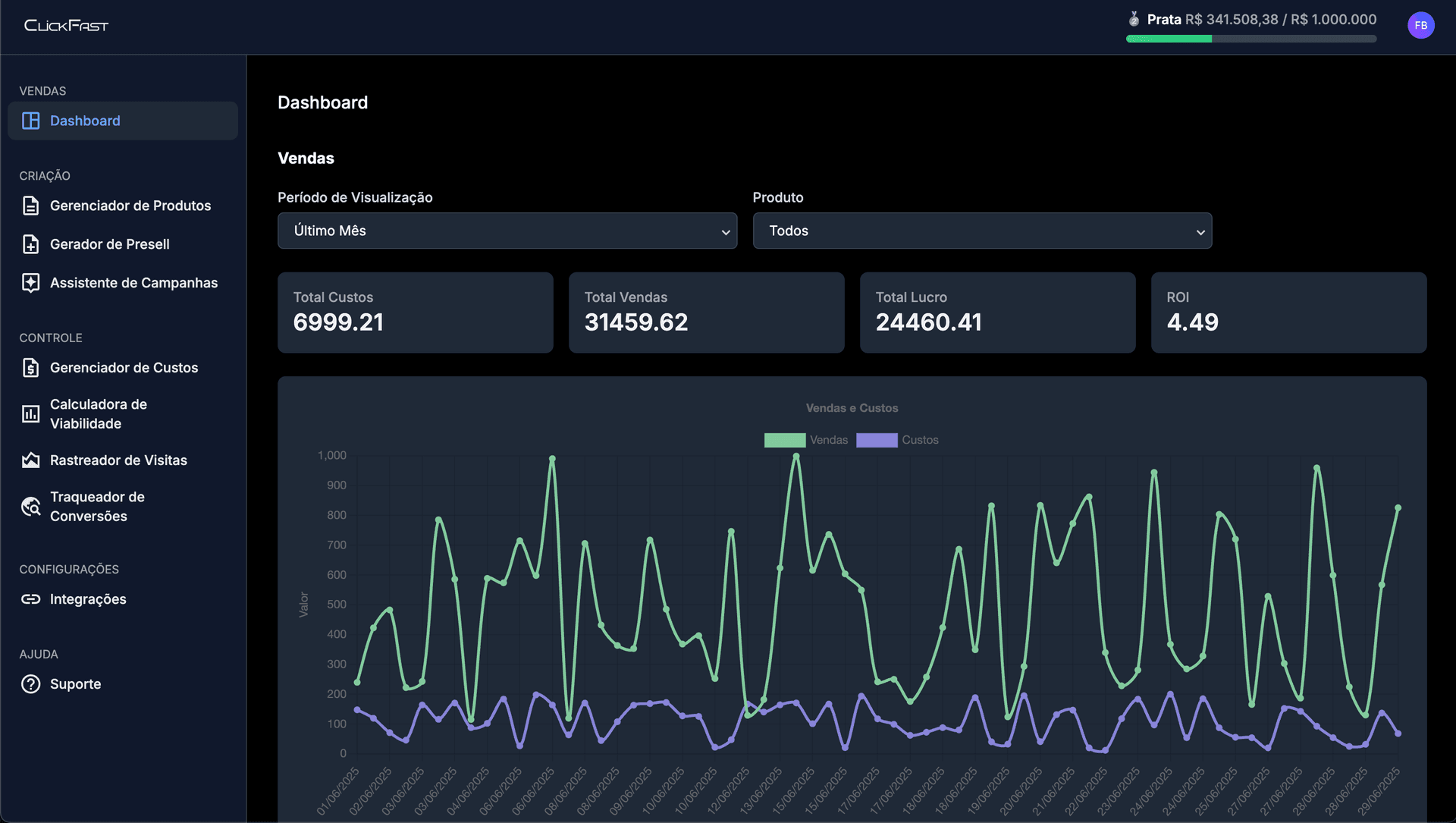Open the Período de Visualização dropdown

[507, 231]
